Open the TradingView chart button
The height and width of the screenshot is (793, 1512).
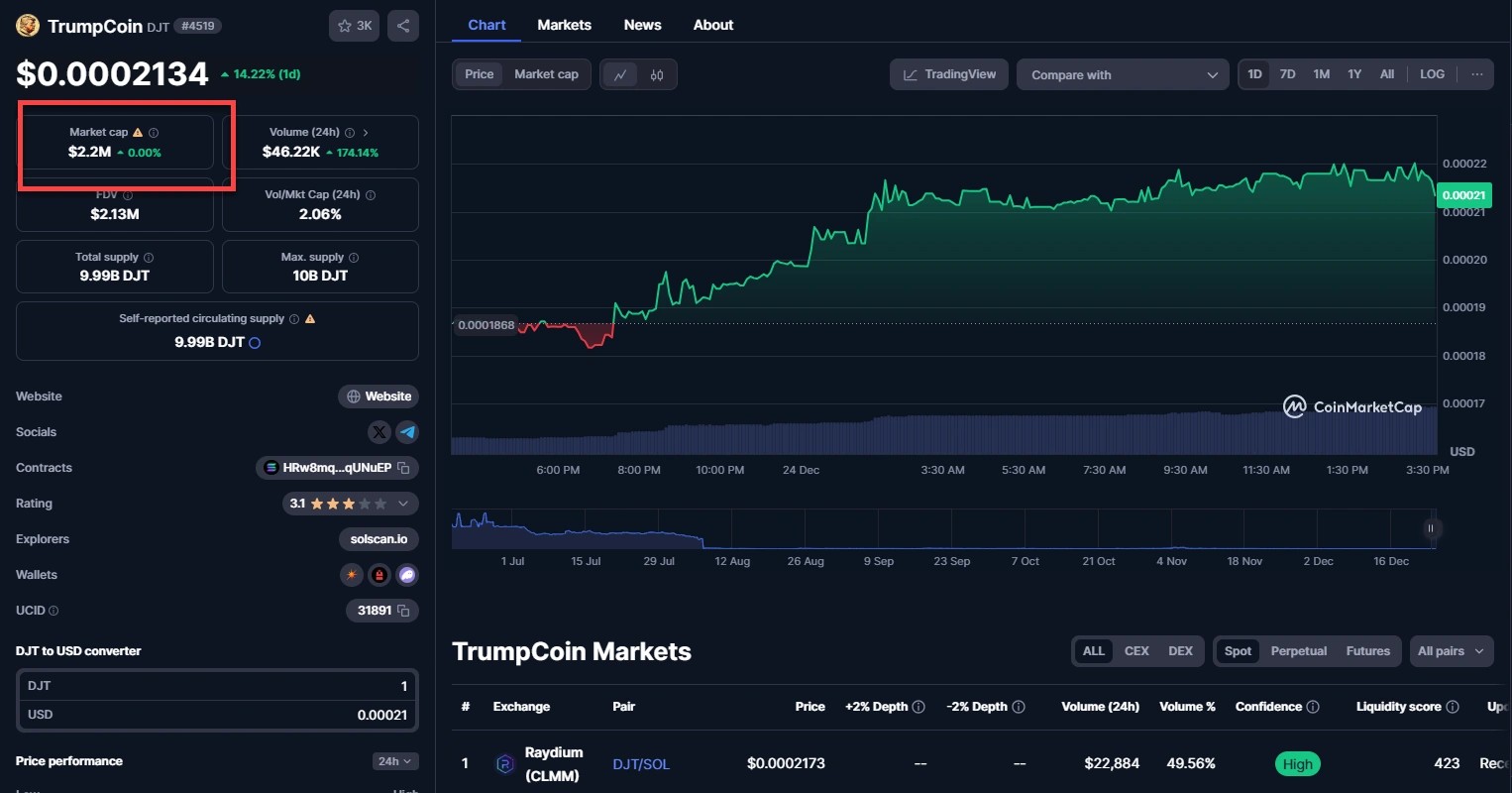tap(949, 74)
